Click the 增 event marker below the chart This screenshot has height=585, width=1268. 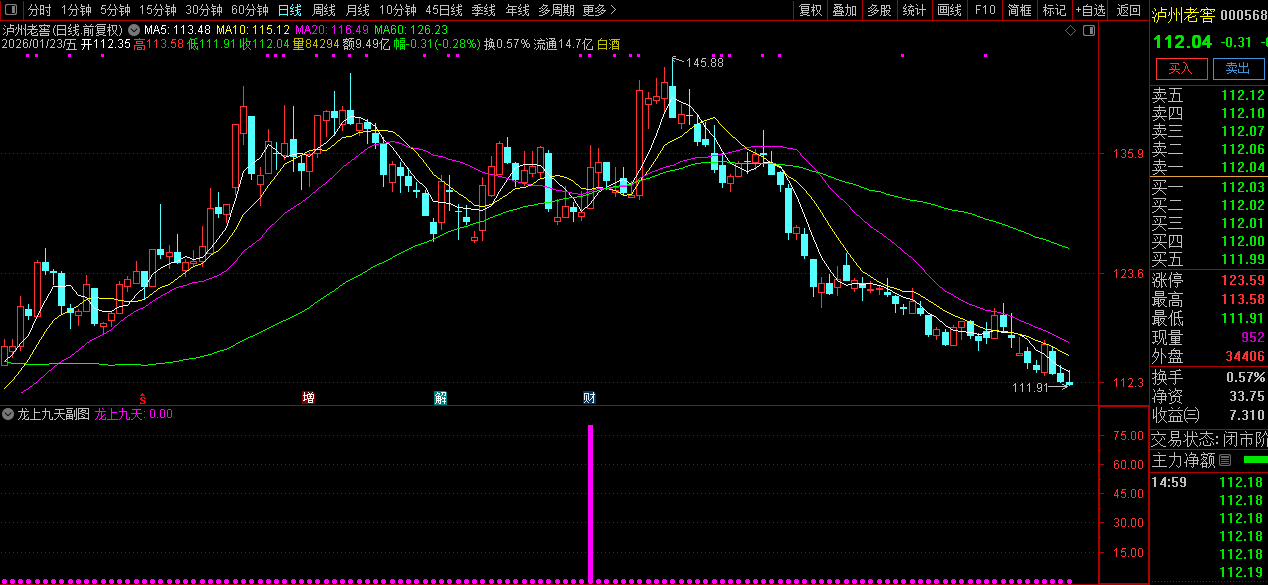coord(308,397)
